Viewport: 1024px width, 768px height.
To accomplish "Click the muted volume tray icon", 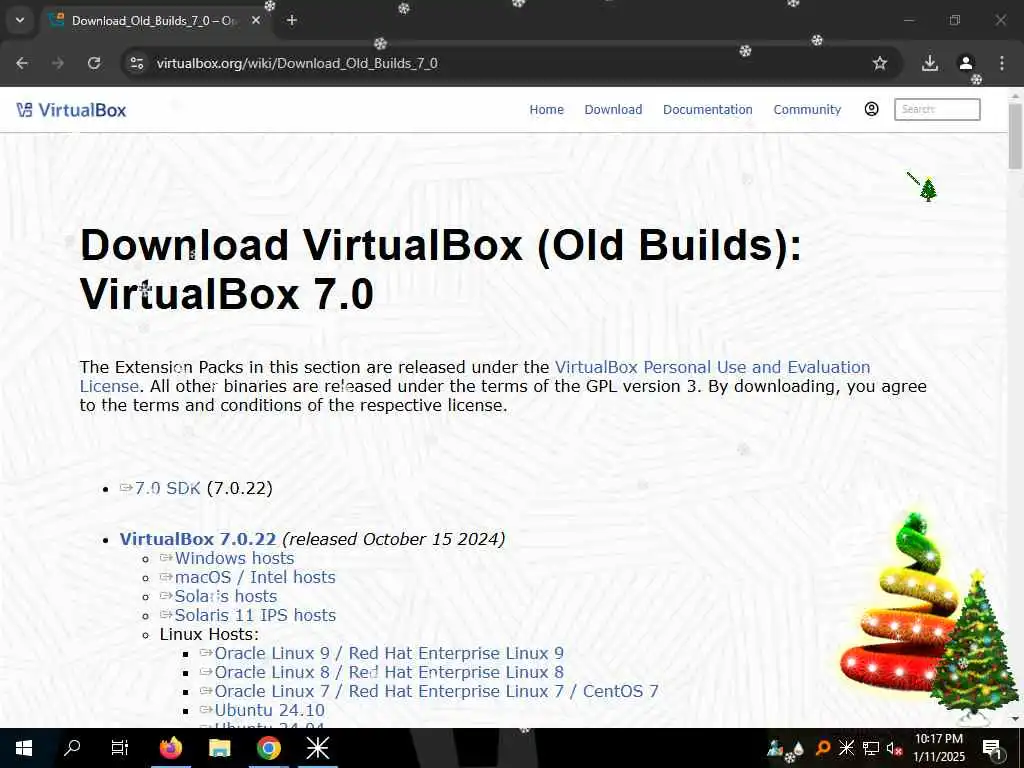I will [x=894, y=748].
